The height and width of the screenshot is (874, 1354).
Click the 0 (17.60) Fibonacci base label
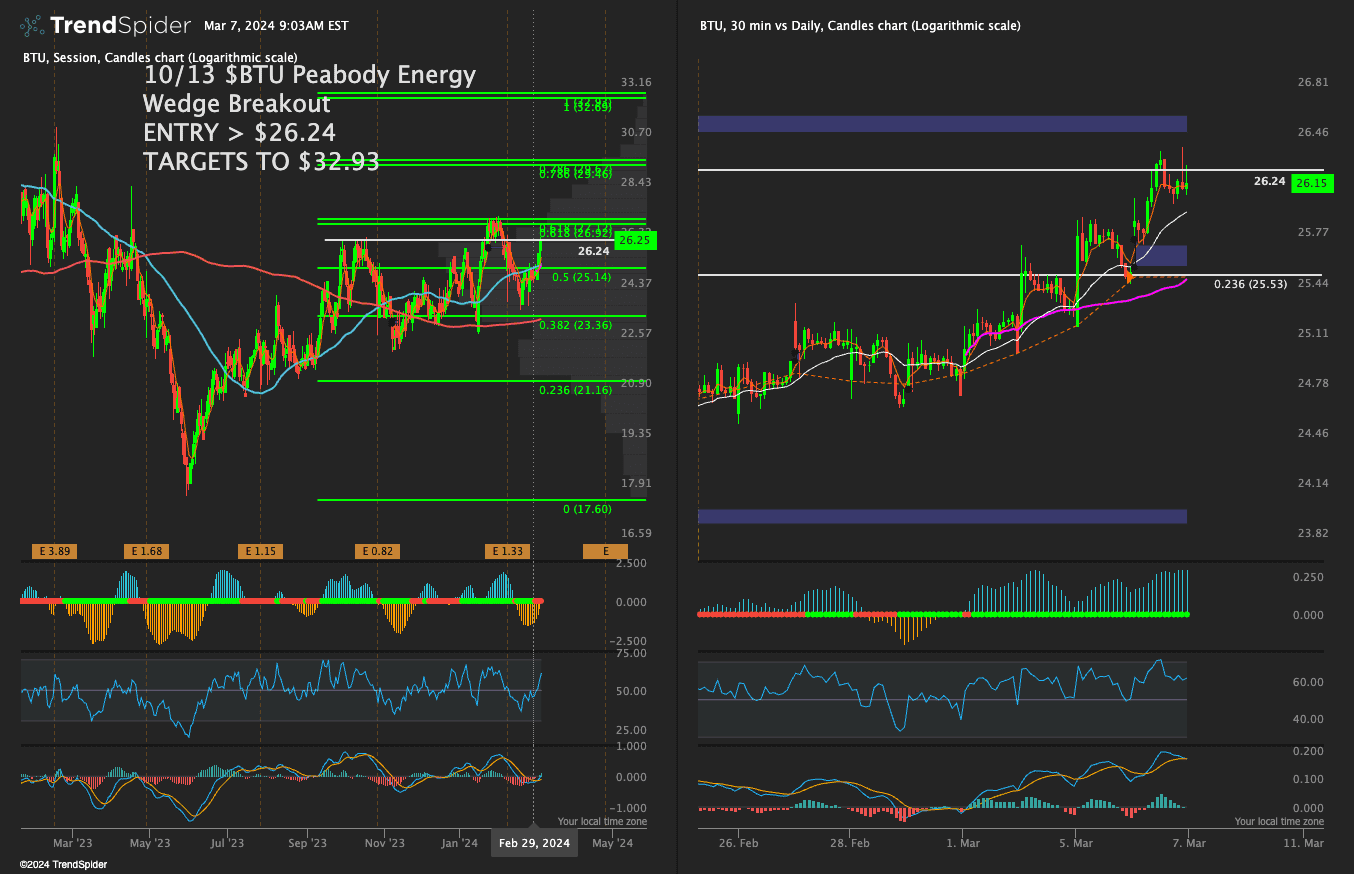pos(587,509)
